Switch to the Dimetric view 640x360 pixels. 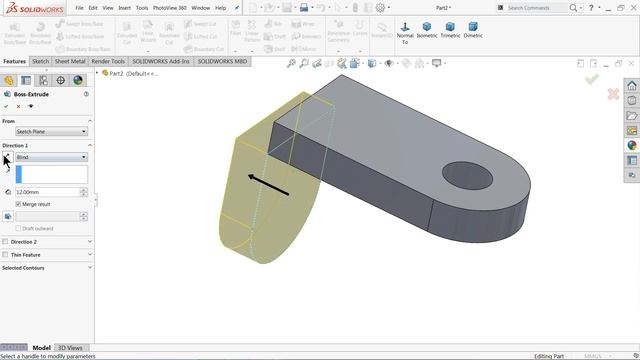pos(473,30)
